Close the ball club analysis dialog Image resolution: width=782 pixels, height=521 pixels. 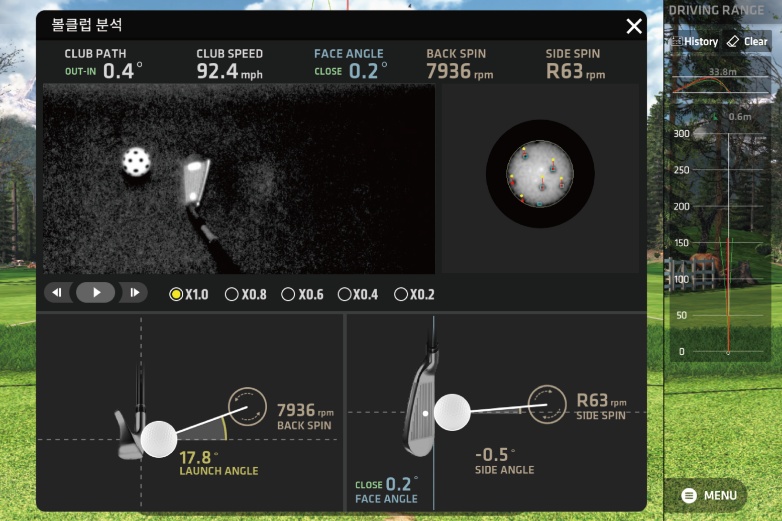click(x=634, y=26)
